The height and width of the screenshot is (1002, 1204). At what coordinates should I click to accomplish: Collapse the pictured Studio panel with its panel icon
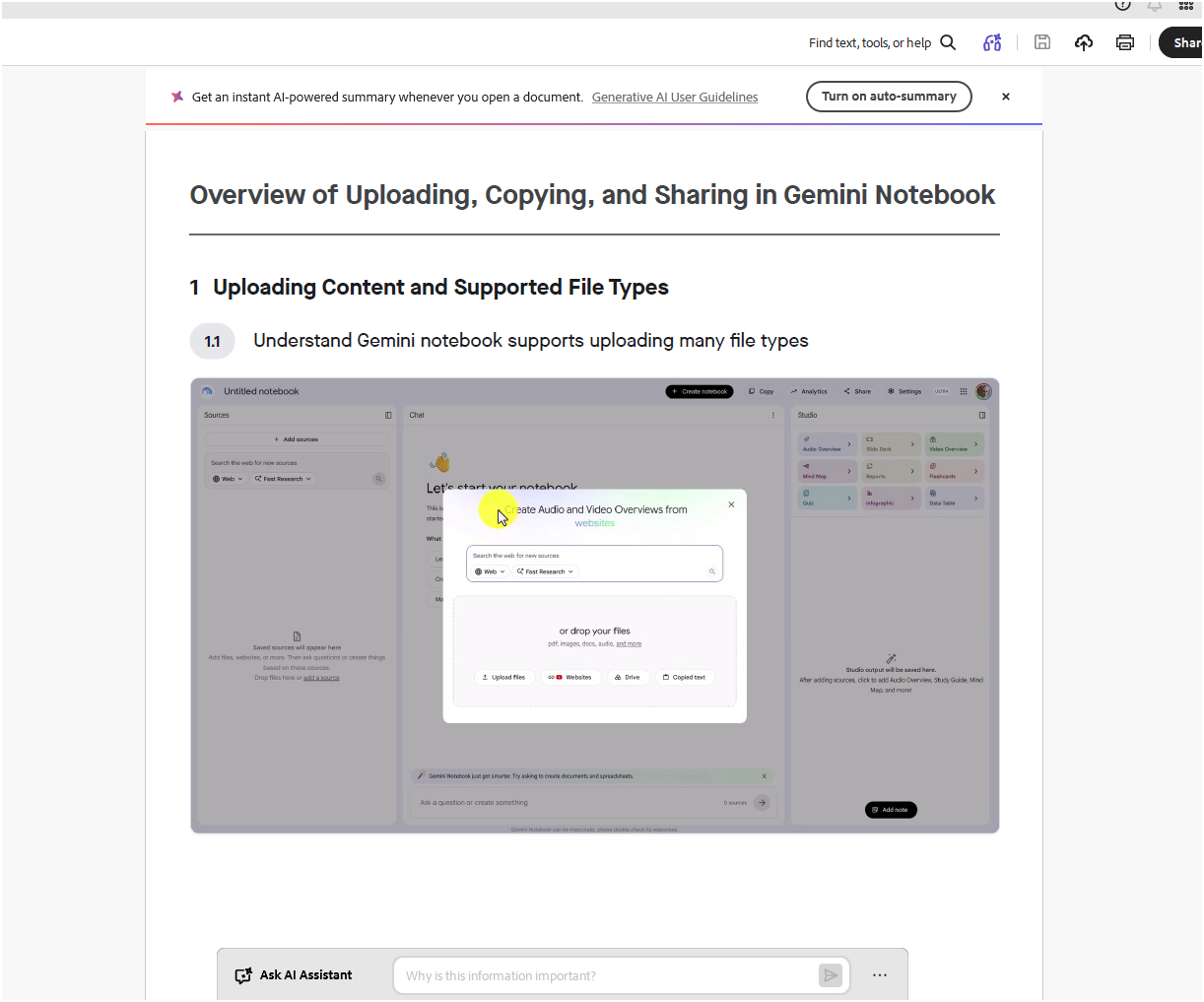tap(982, 416)
